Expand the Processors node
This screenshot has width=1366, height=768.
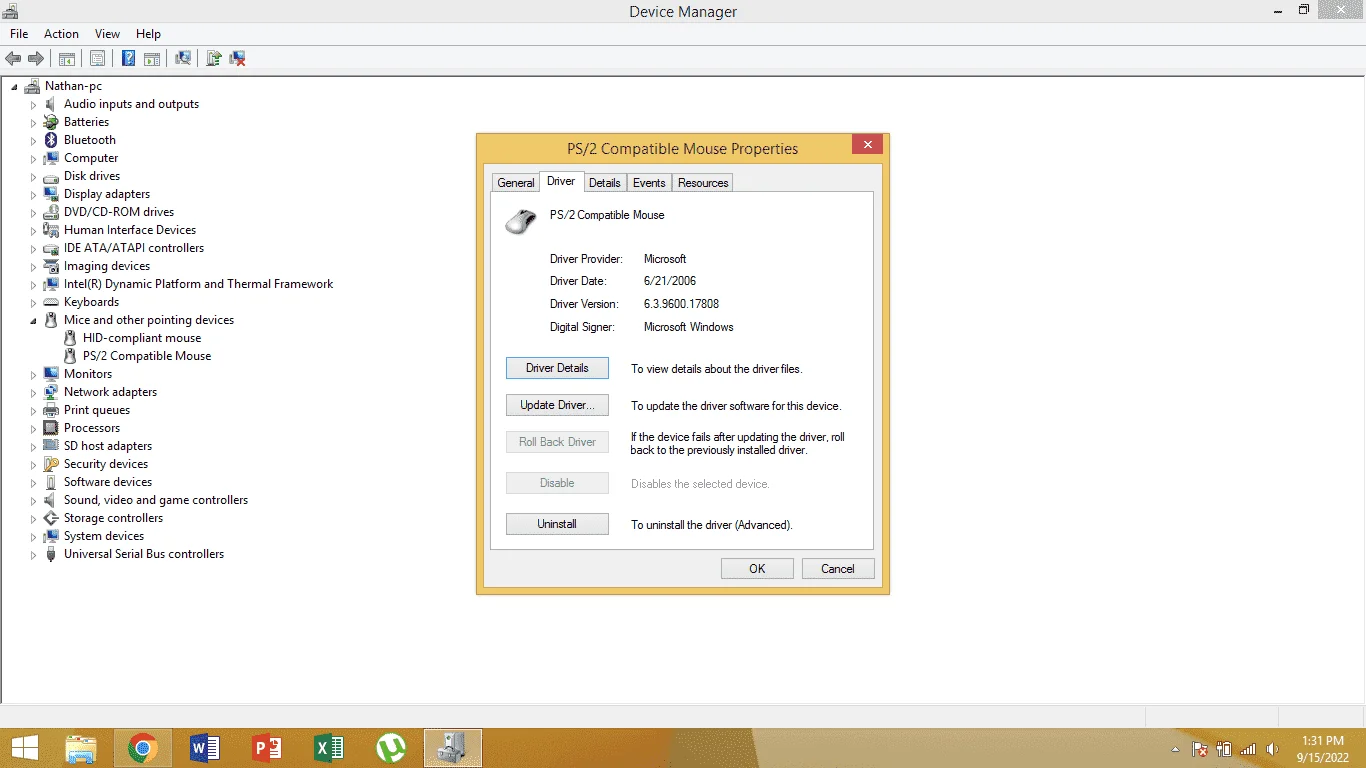coord(33,429)
